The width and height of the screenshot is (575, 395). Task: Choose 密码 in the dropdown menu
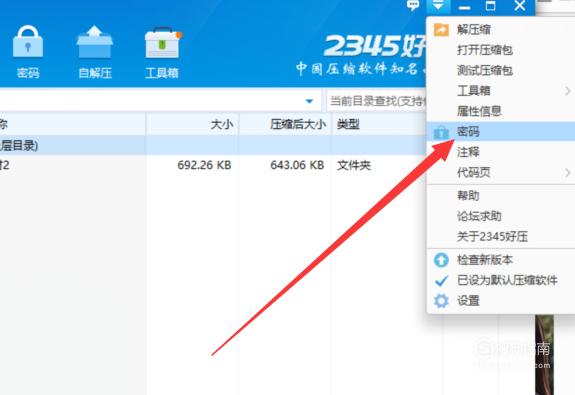pos(501,131)
